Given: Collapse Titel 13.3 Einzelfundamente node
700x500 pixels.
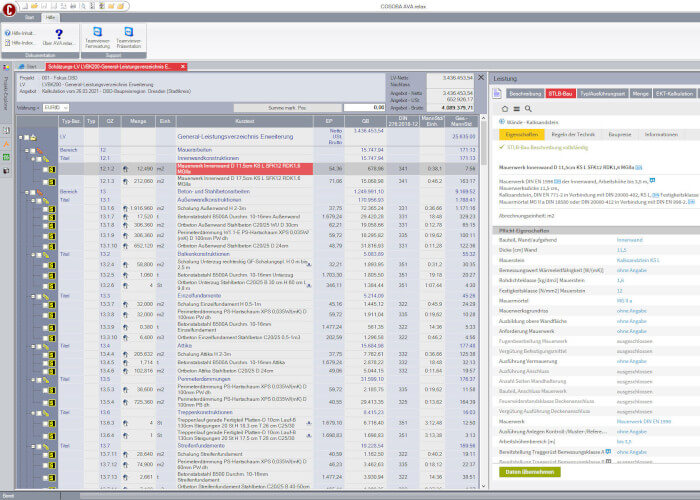Looking at the screenshot, I should coord(33,296).
